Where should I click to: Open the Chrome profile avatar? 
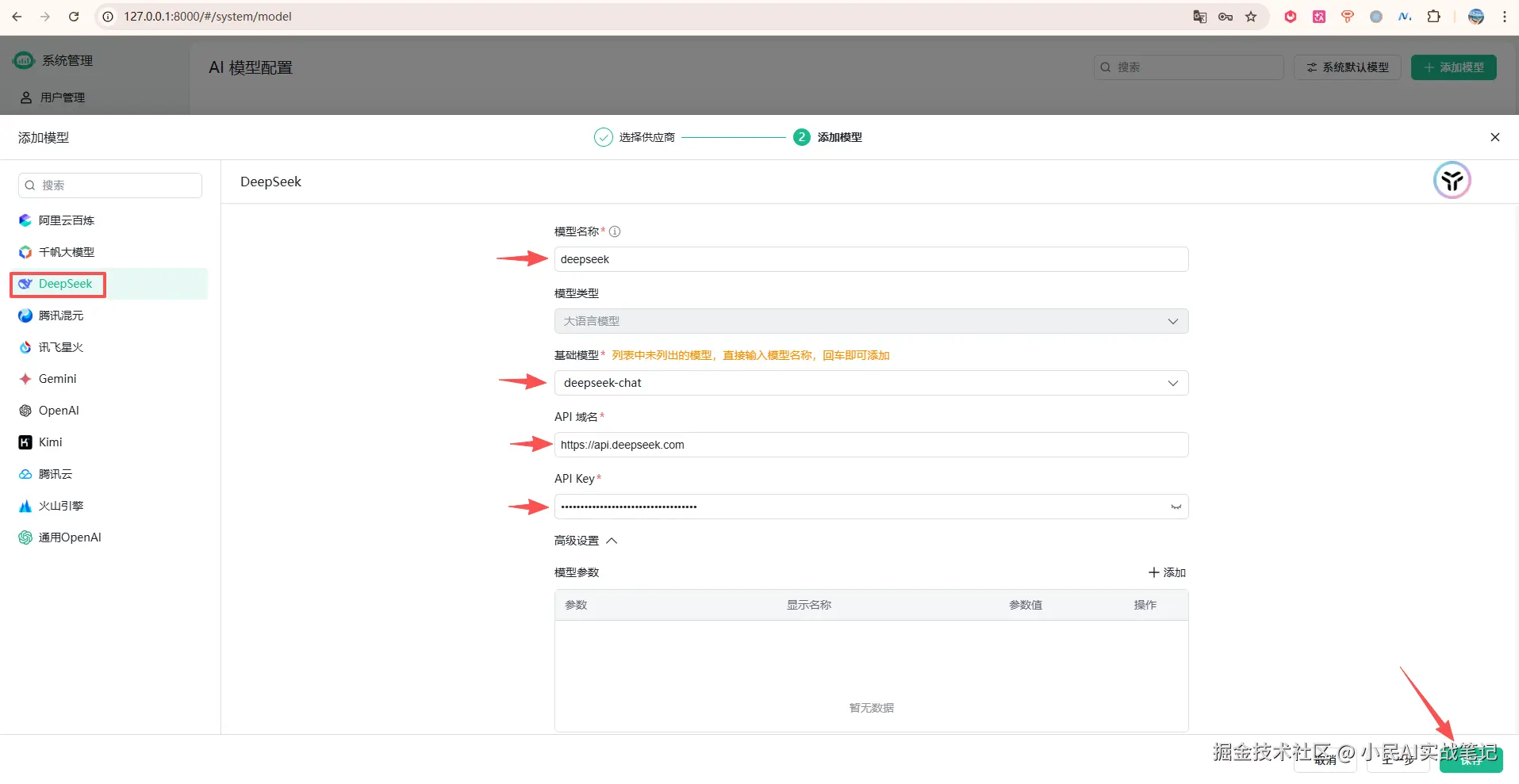(1476, 17)
